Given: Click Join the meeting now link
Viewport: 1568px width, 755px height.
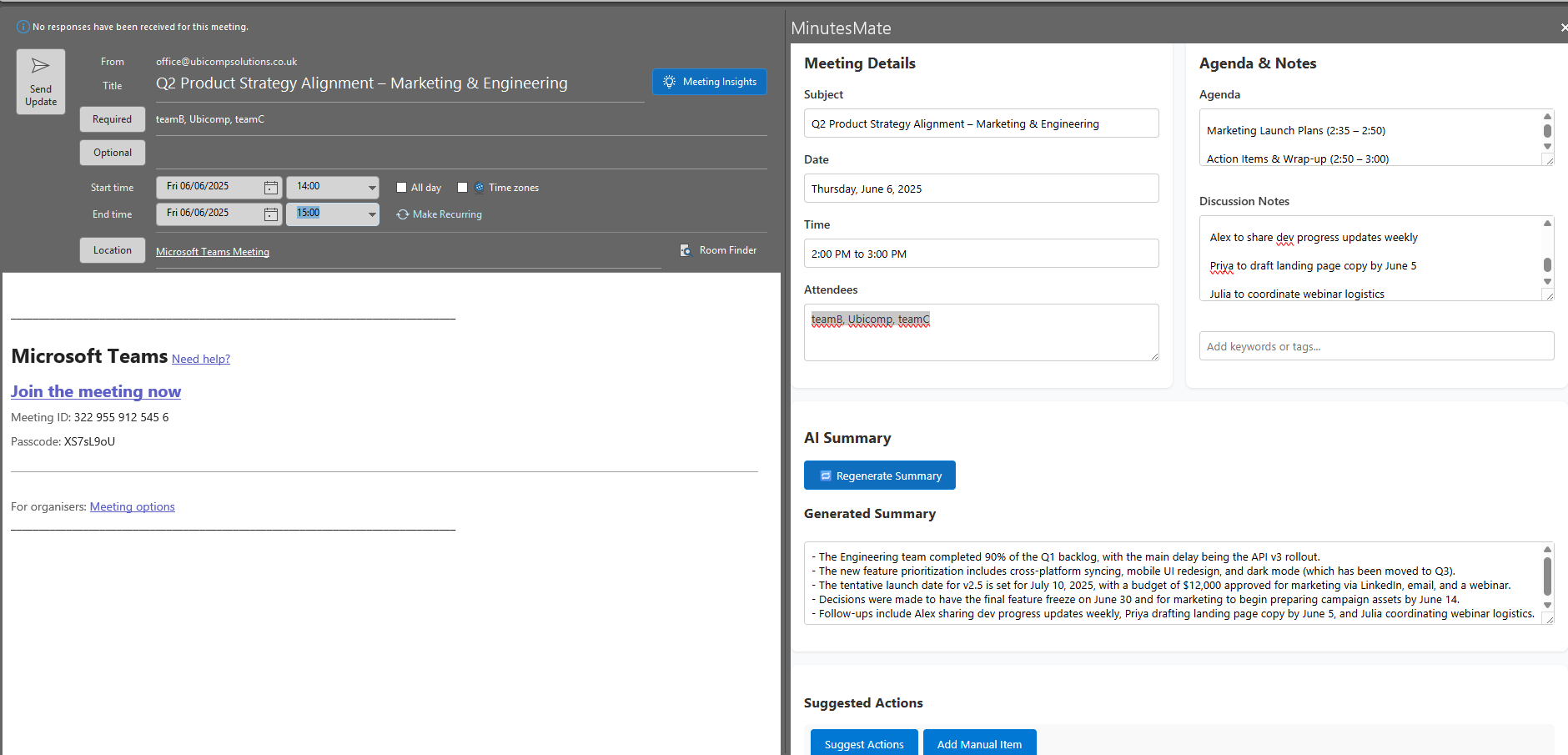Looking at the screenshot, I should [x=96, y=391].
